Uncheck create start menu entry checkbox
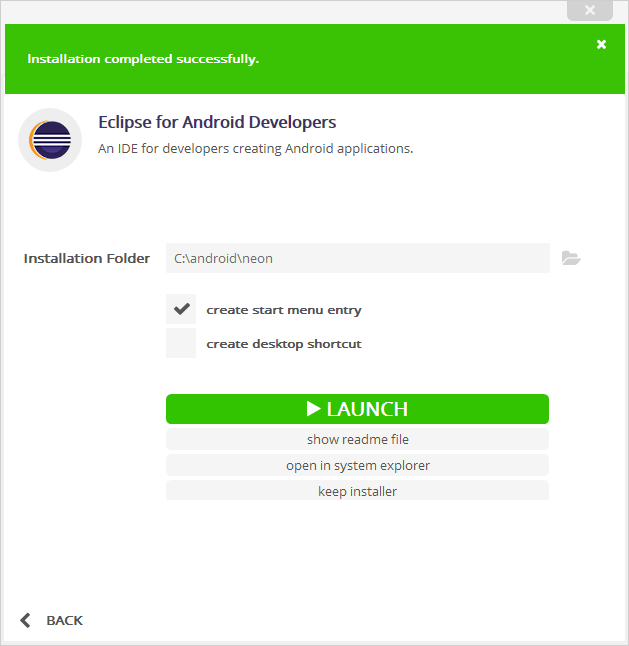This screenshot has height=646, width=629. (181, 309)
